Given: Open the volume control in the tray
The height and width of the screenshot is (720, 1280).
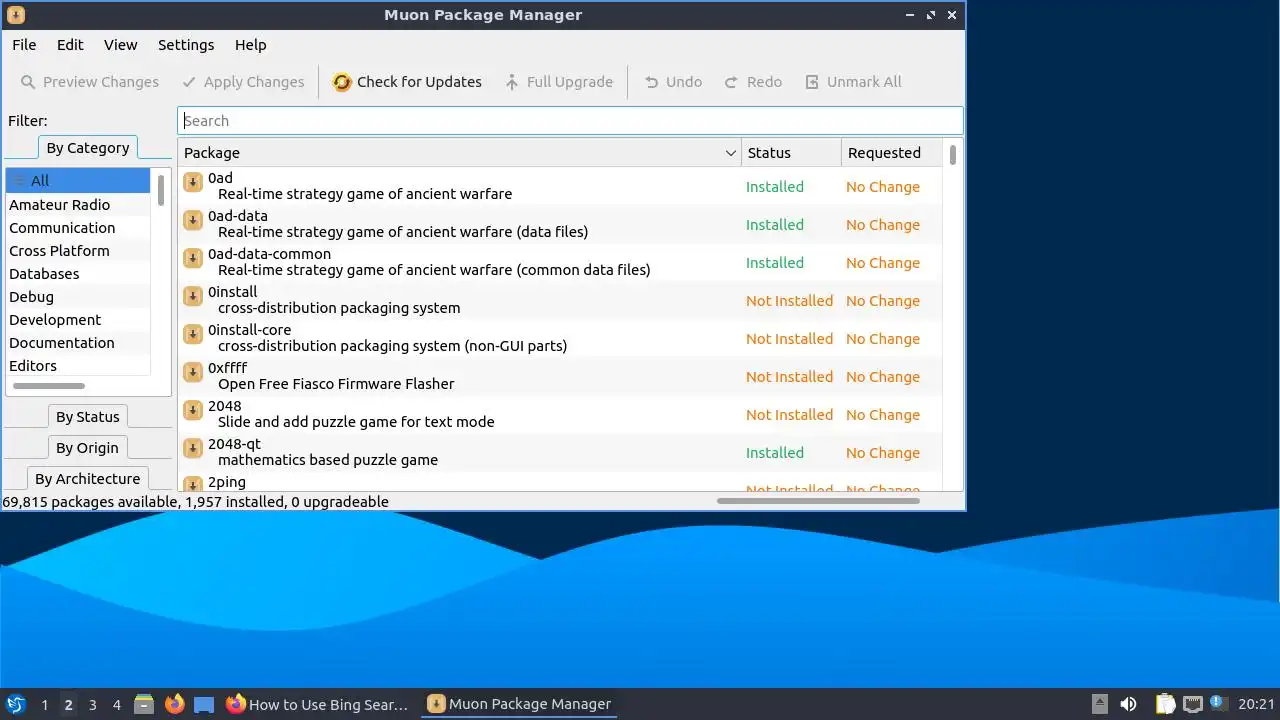Looking at the screenshot, I should point(1128,704).
